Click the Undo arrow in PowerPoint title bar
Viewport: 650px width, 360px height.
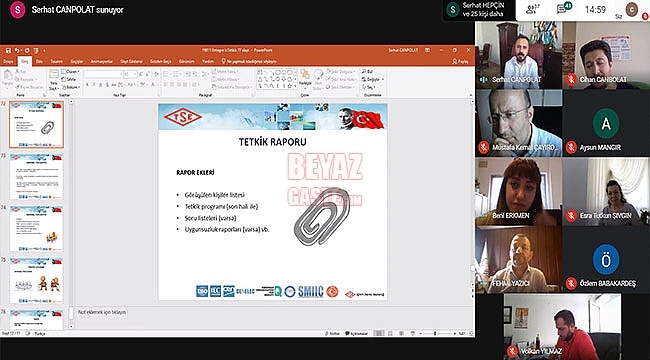point(18,51)
